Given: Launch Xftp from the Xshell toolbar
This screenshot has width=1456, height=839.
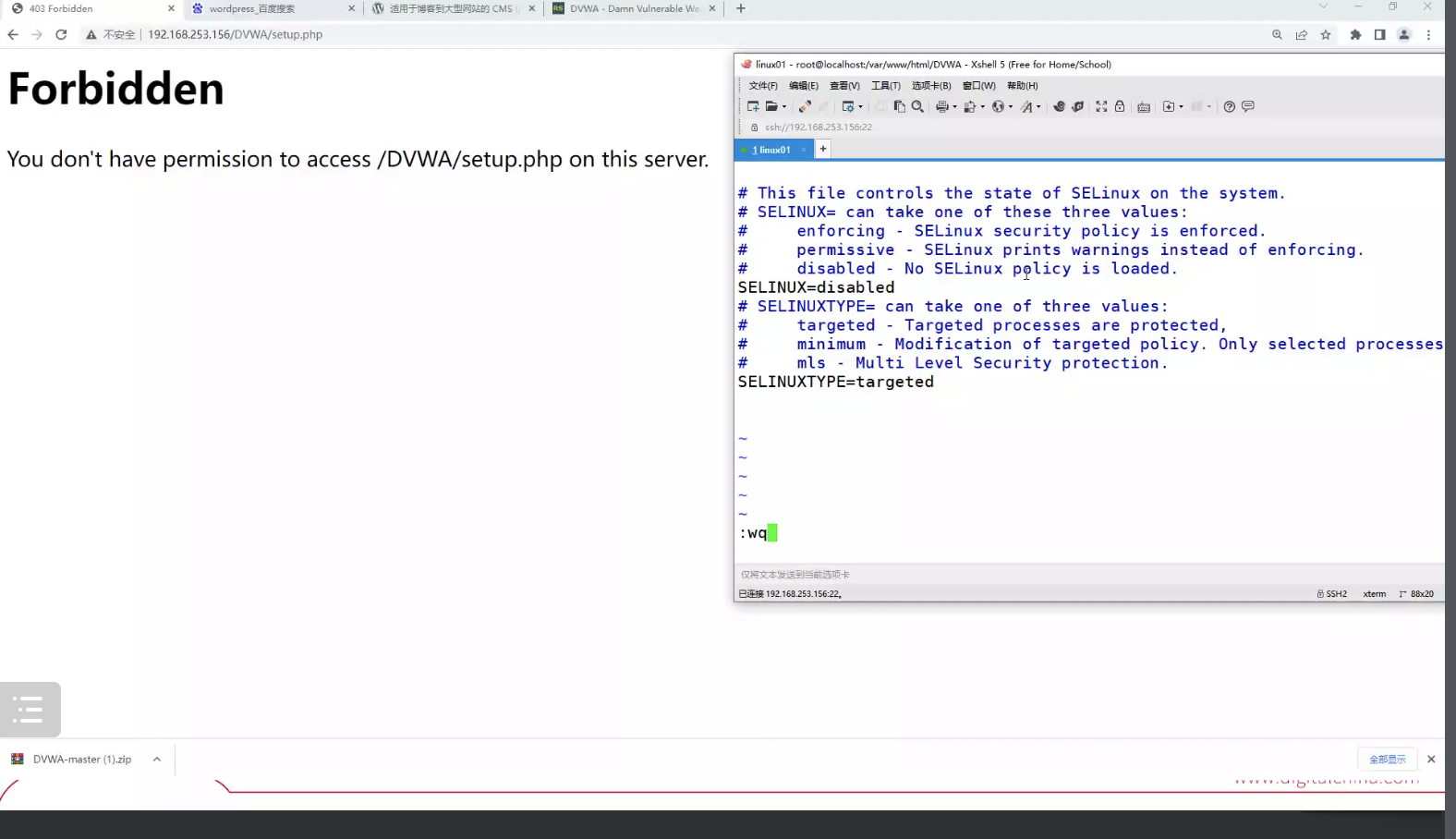Looking at the screenshot, I should tap(1059, 106).
